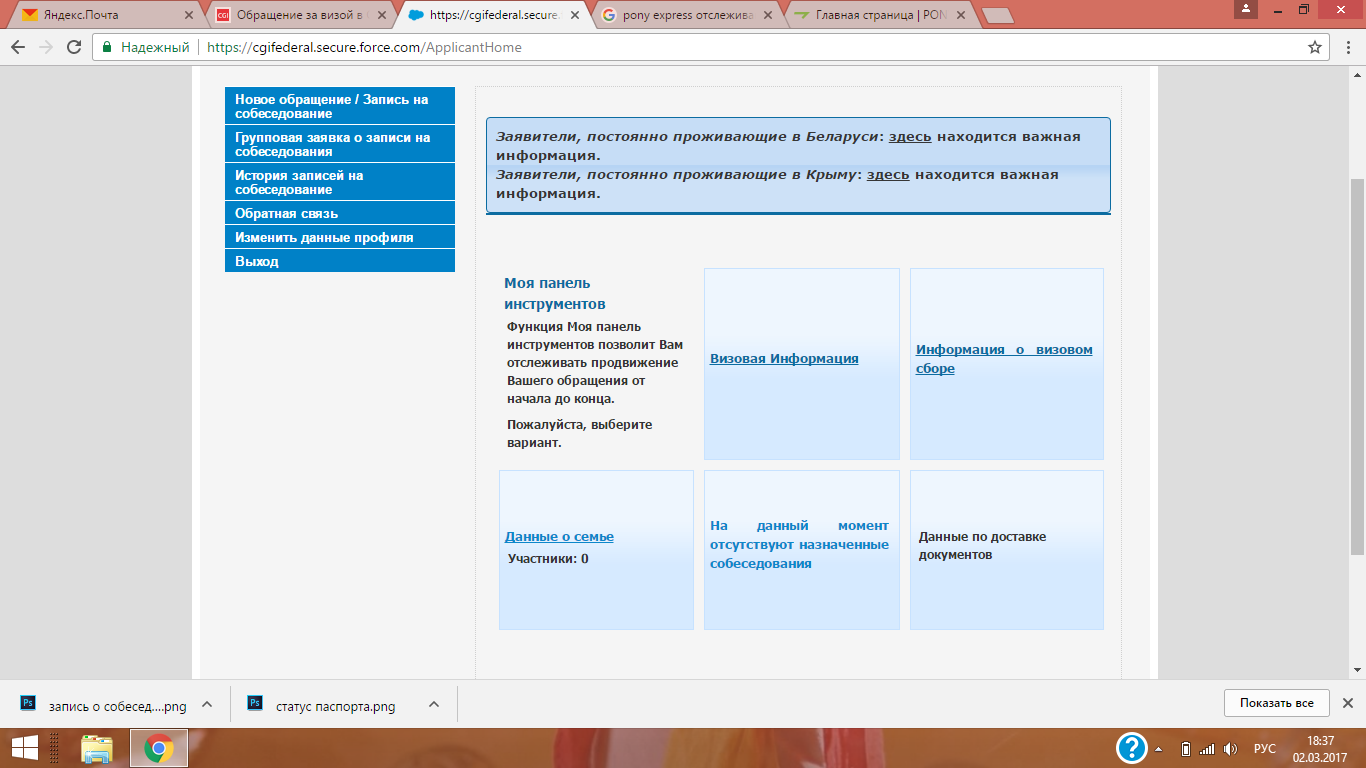Screen dimensions: 1366x768
Task: Switch to the Яндекс.Почта tab
Action: coord(98,15)
